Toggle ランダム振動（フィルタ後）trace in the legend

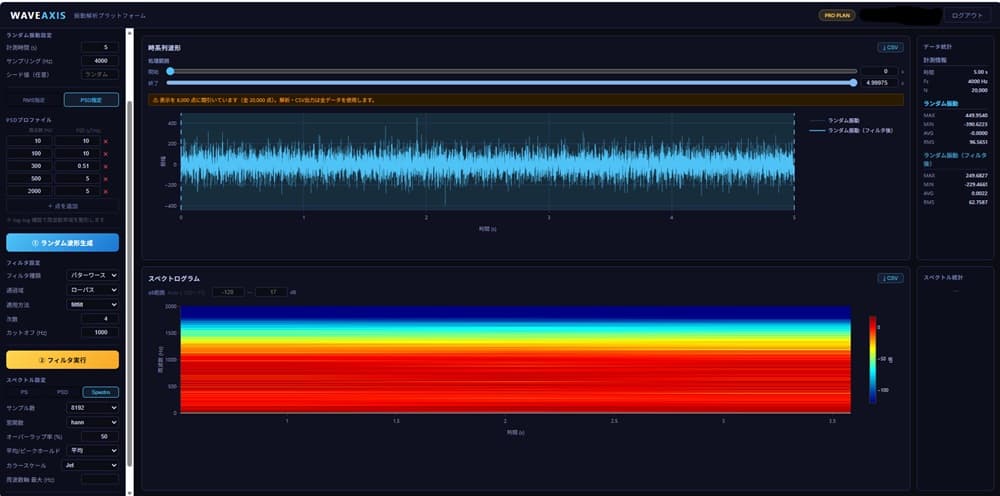coord(851,130)
